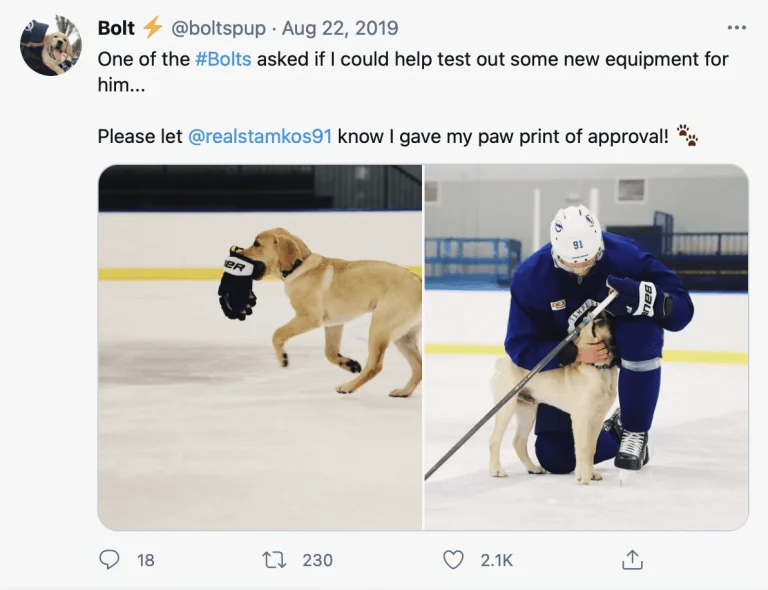Click the Bolt dog profile avatar

pos(51,46)
